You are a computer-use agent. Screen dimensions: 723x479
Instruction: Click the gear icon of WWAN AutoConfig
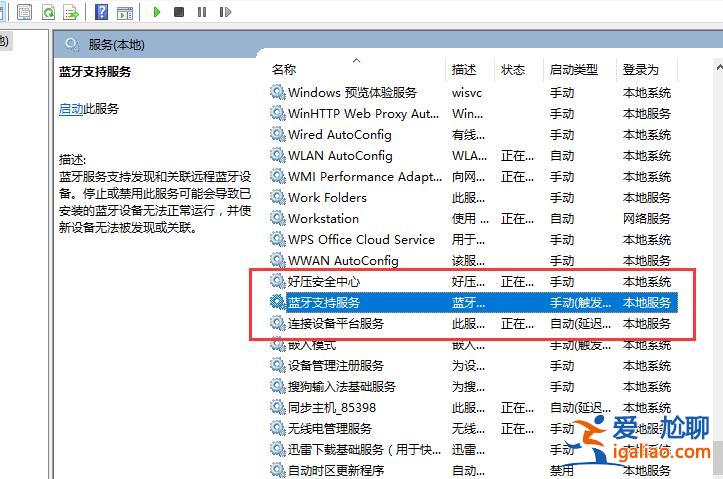point(278,260)
